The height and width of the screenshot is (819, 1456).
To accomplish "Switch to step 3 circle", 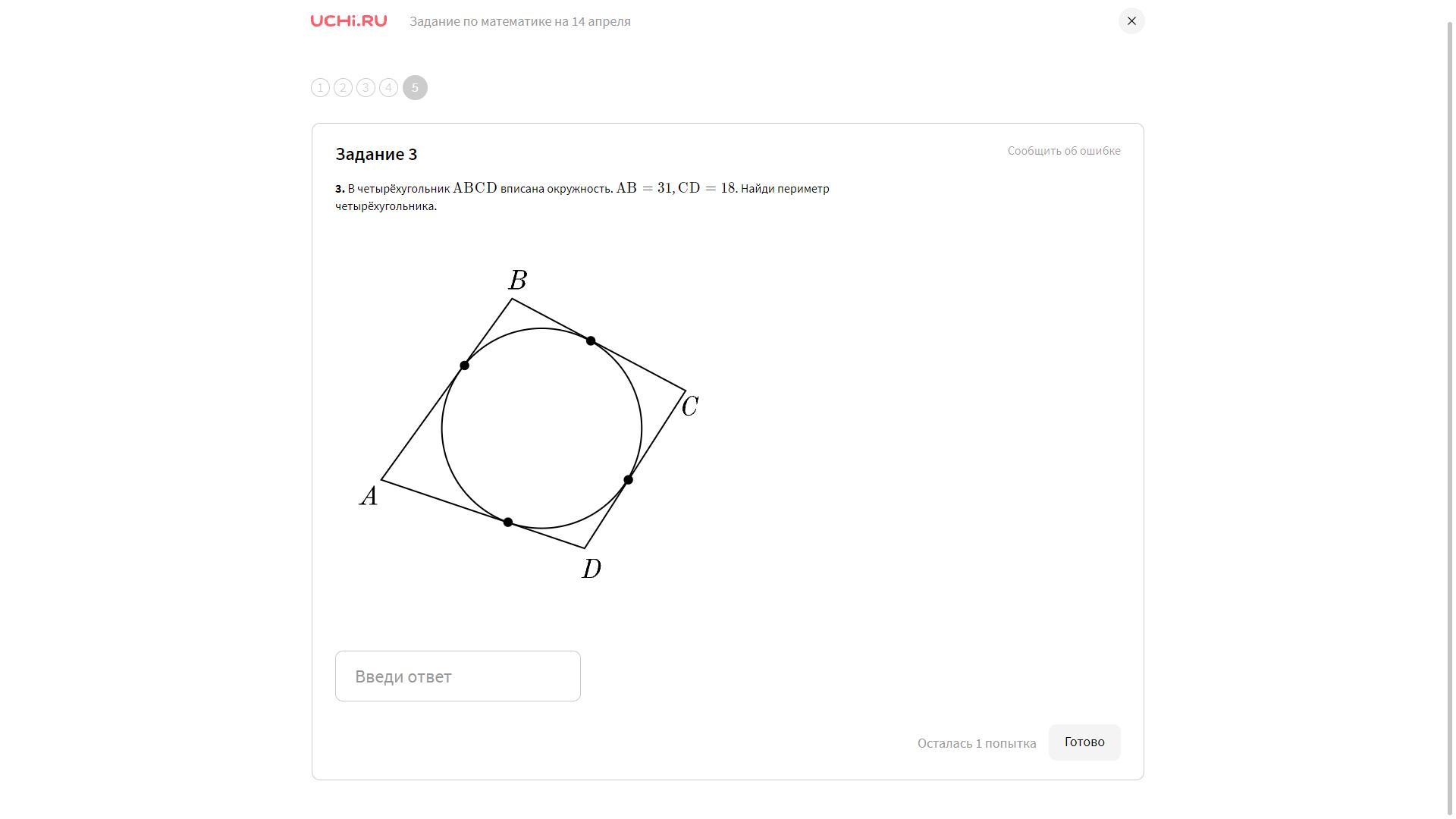I will tap(366, 88).
